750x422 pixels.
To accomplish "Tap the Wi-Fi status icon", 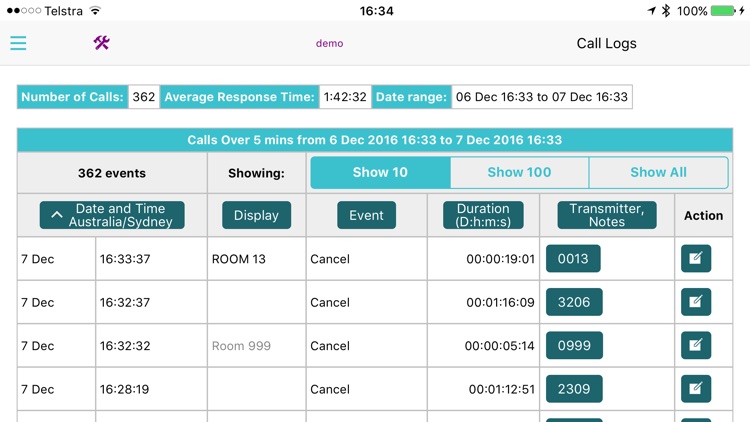I will (x=95, y=11).
